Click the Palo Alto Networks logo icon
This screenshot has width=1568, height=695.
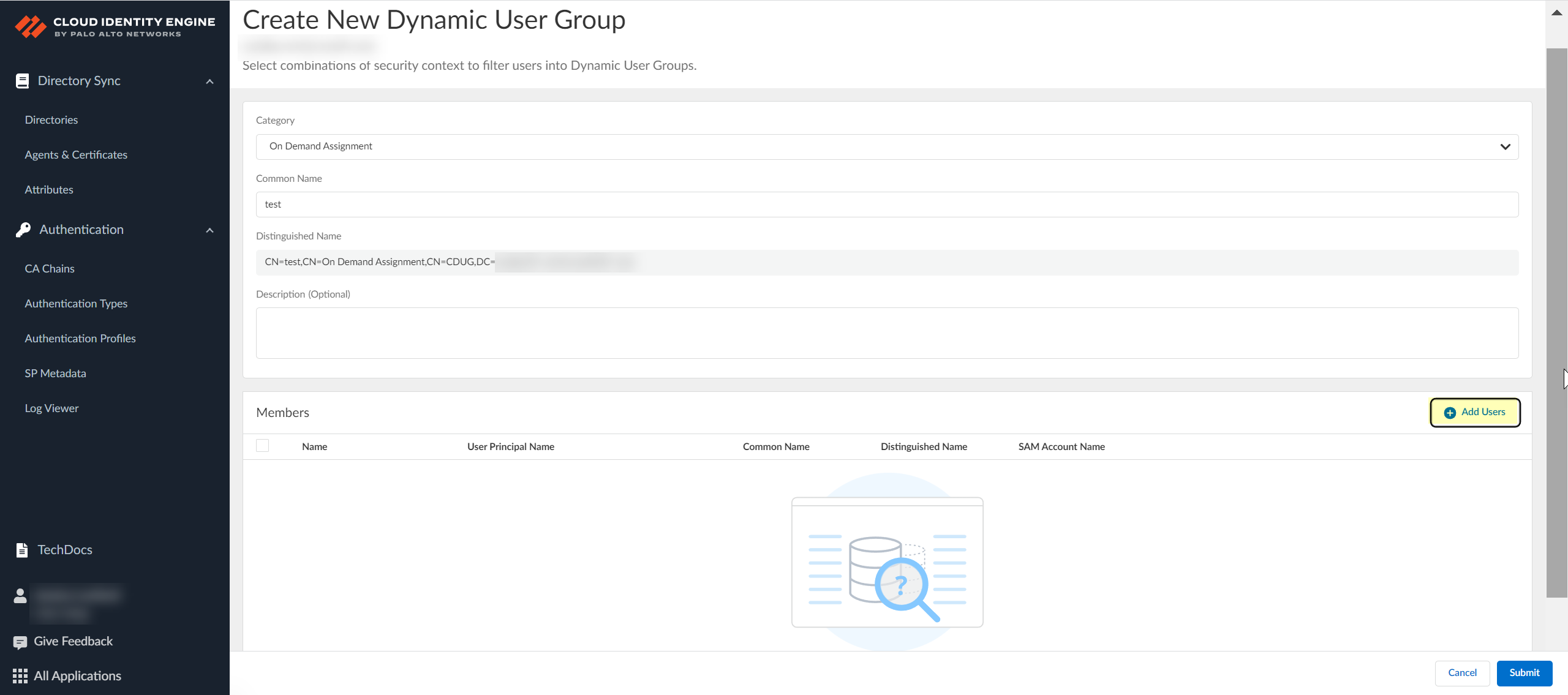(30, 27)
